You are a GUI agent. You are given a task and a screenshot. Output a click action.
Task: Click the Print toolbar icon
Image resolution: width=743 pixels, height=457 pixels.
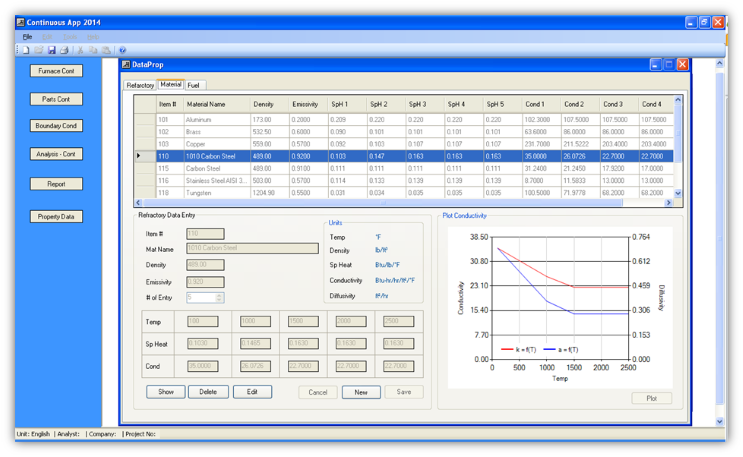(x=64, y=50)
